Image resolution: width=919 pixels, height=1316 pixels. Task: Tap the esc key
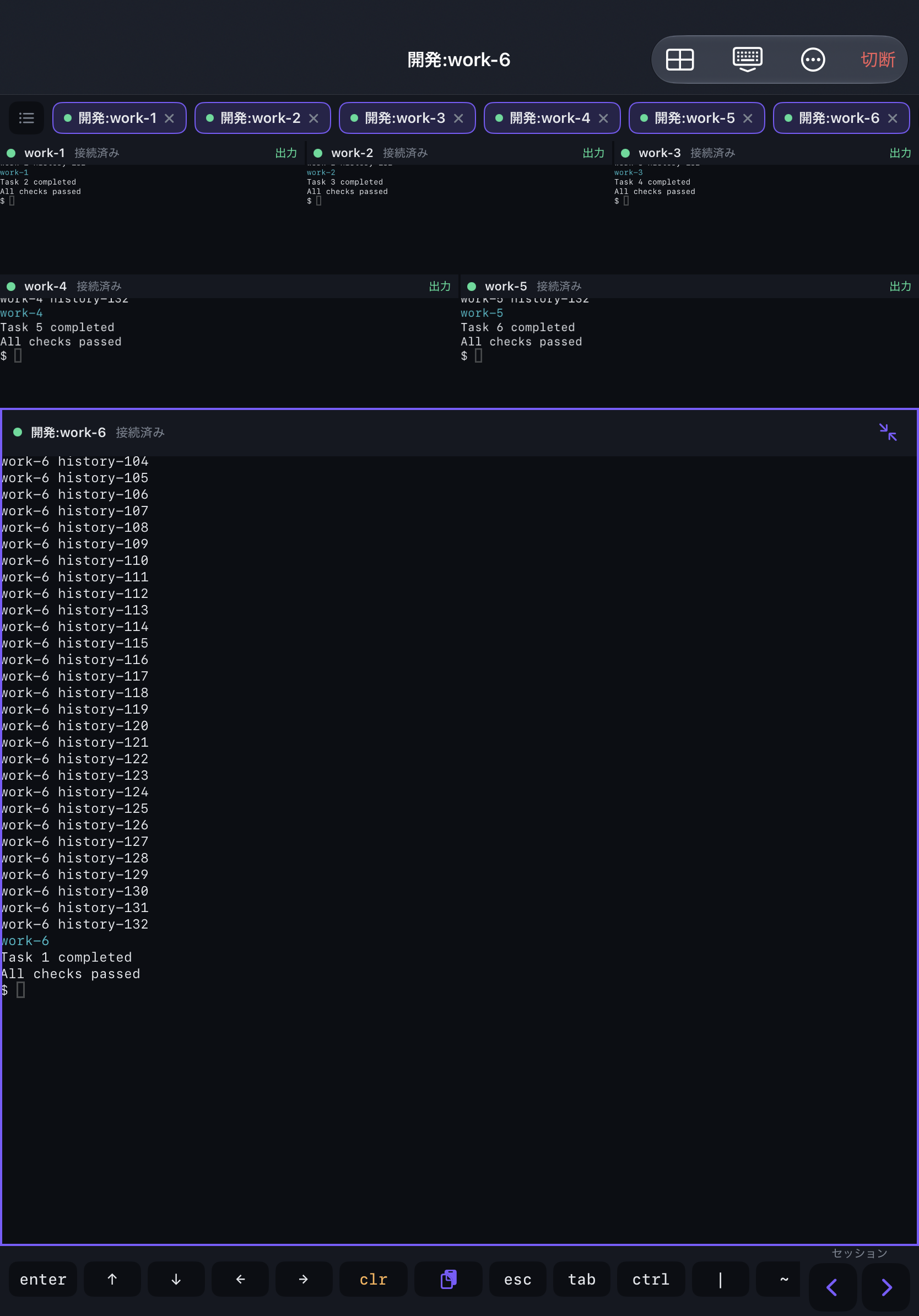tap(517, 1279)
